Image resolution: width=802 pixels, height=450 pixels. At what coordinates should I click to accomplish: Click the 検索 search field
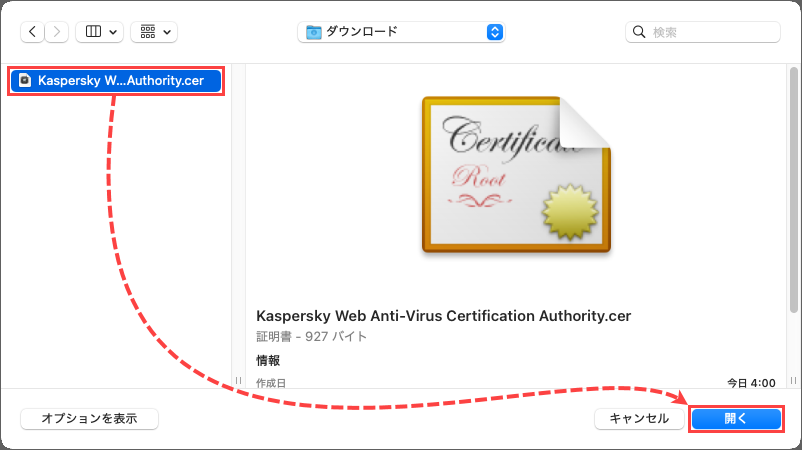click(x=703, y=32)
